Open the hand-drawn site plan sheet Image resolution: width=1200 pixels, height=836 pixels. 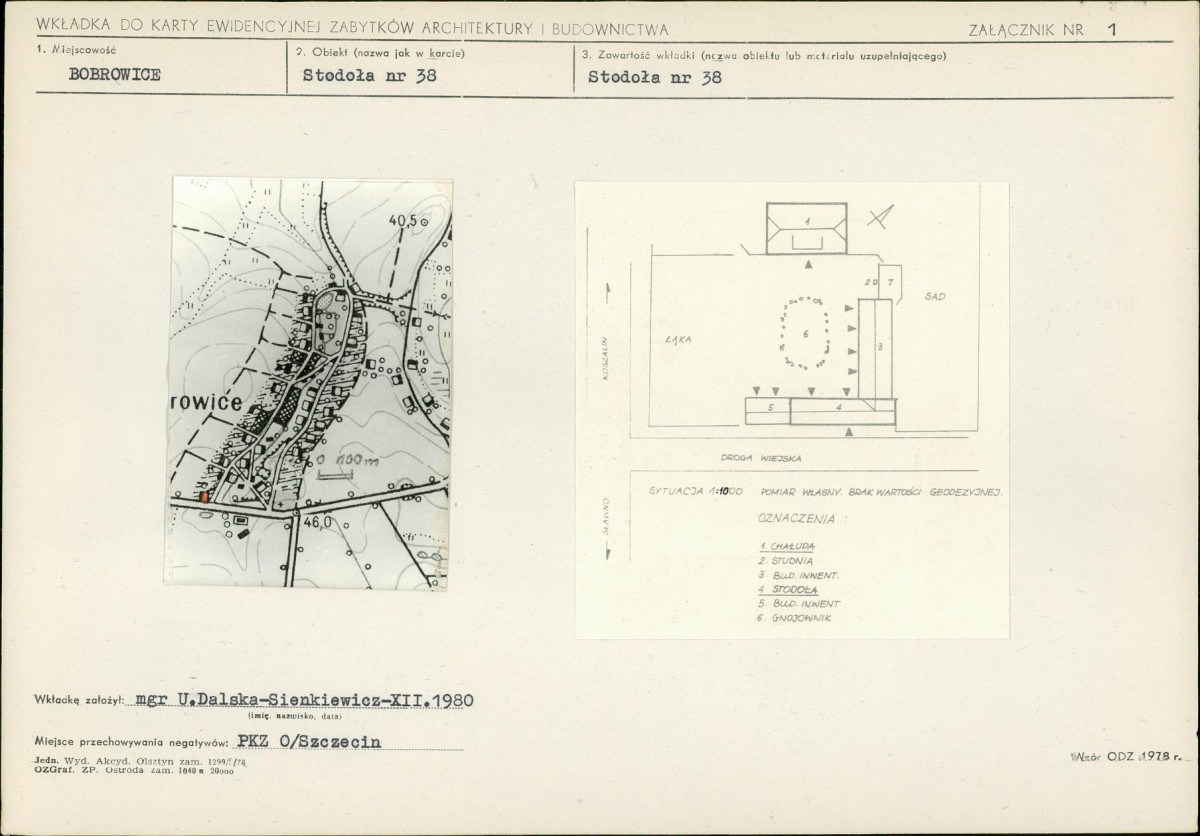[x=792, y=410]
